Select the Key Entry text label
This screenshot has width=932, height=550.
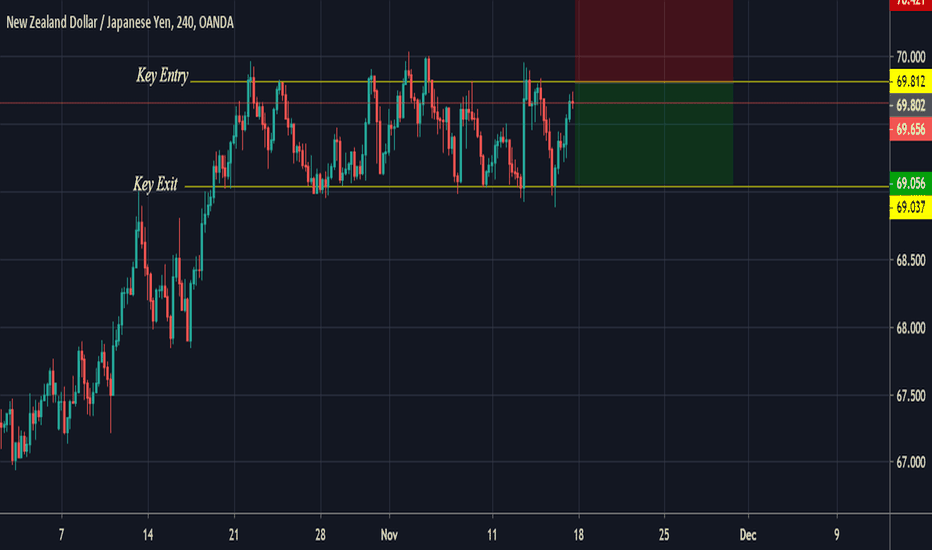click(162, 77)
